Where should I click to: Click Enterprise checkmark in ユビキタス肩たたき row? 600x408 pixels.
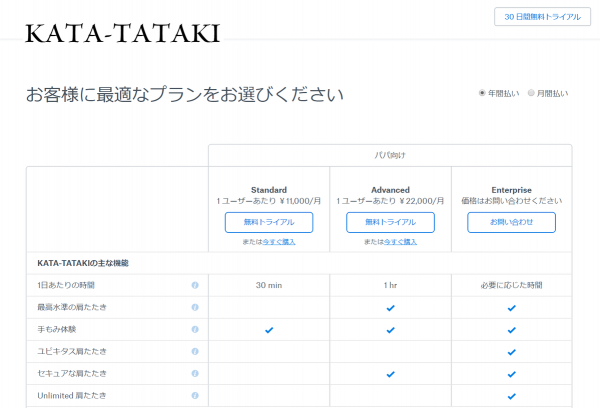point(512,352)
